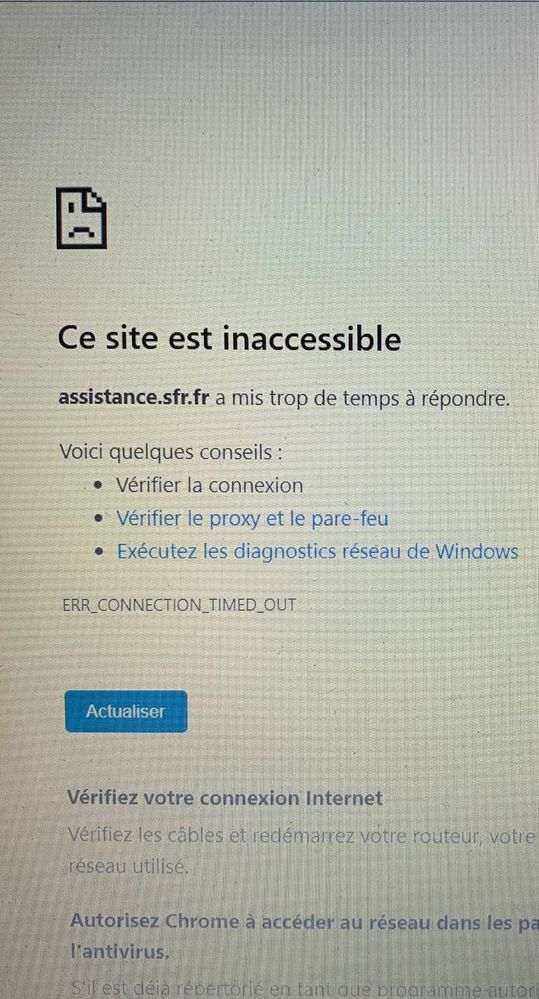539x999 pixels.
Task: Click the "Ce site est inaccessible" heading
Action: 229,338
